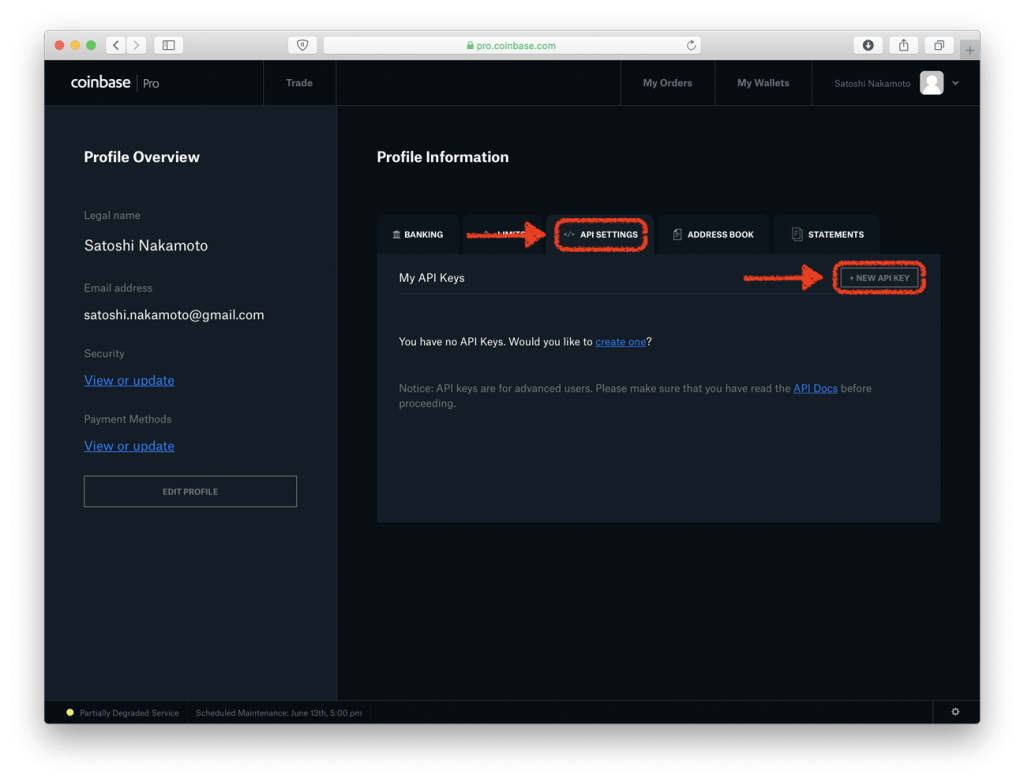Click the Profile Information heading
The height and width of the screenshot is (782, 1024).
tap(443, 157)
